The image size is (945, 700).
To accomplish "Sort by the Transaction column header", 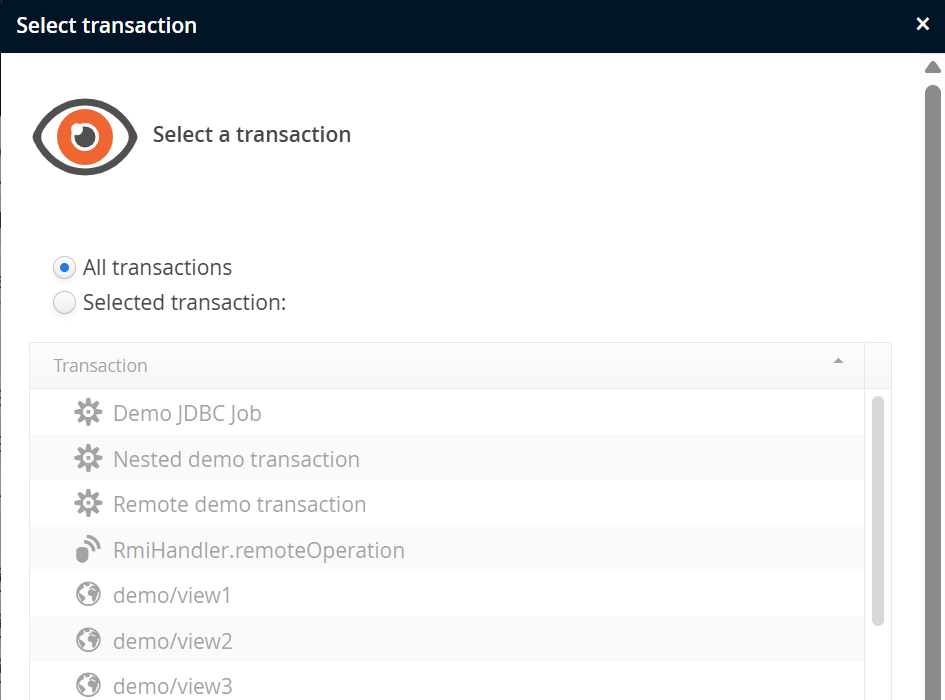I will [100, 366].
